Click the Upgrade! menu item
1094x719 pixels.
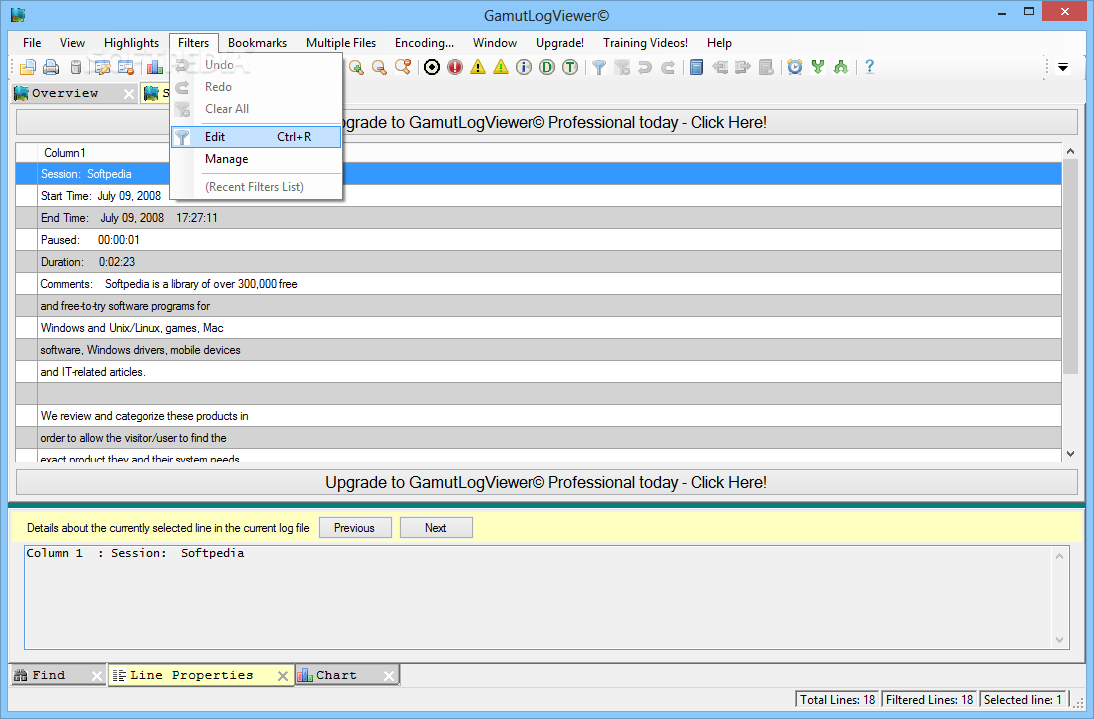(560, 43)
